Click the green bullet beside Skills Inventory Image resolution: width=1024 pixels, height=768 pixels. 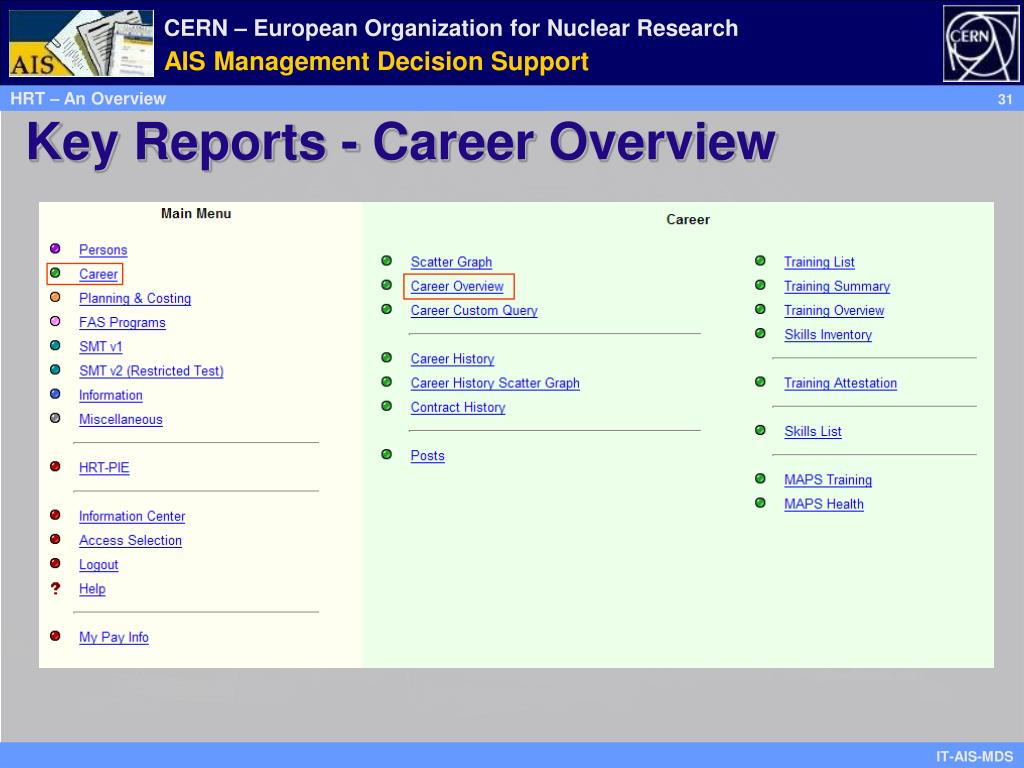[760, 333]
